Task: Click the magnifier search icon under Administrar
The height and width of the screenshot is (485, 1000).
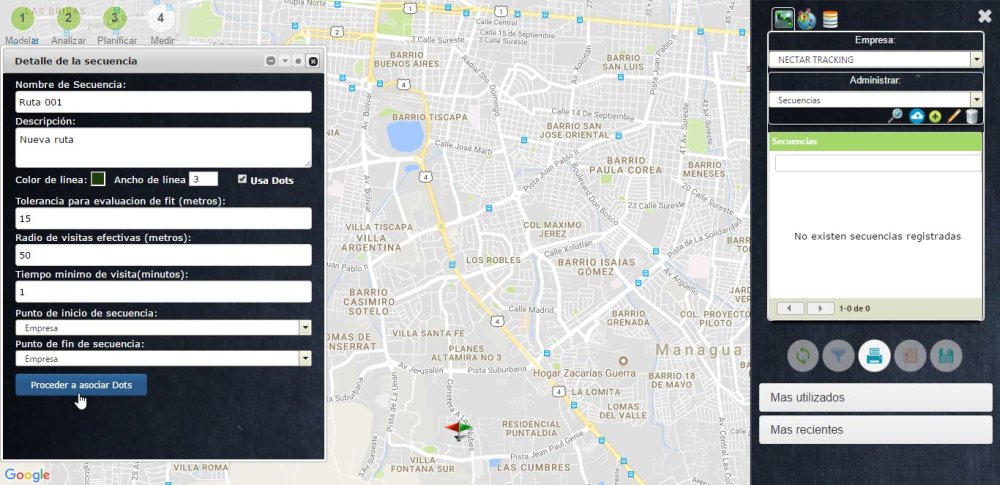Action: pyautogui.click(x=895, y=116)
